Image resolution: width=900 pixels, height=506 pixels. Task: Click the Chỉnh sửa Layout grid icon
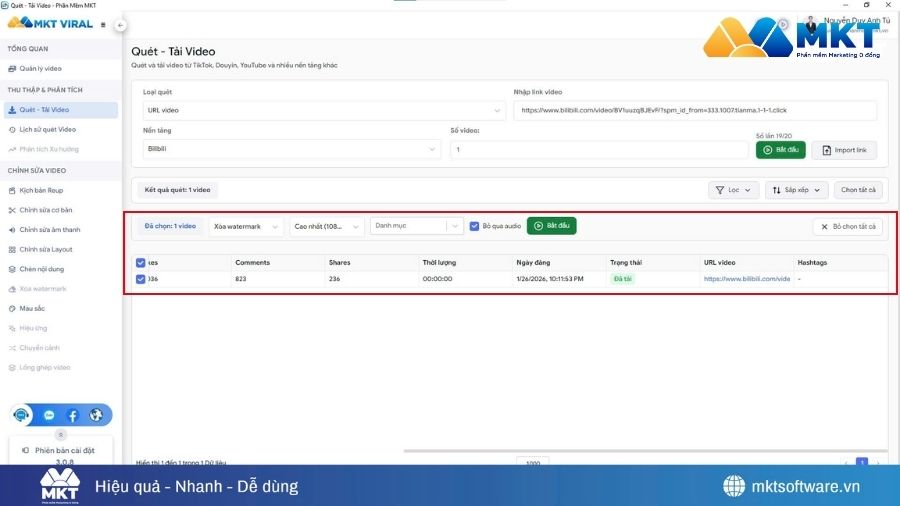pos(12,250)
